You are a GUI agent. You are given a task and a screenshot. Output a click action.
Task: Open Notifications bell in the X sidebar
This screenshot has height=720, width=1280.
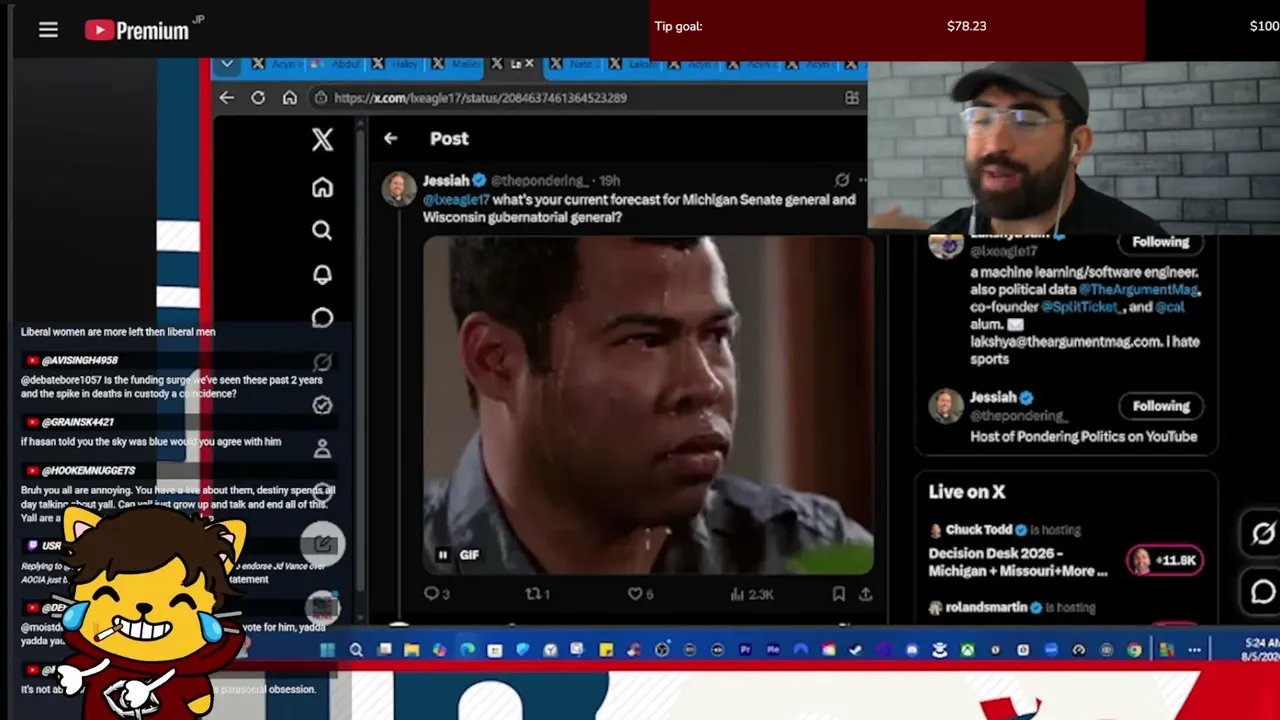click(x=322, y=275)
